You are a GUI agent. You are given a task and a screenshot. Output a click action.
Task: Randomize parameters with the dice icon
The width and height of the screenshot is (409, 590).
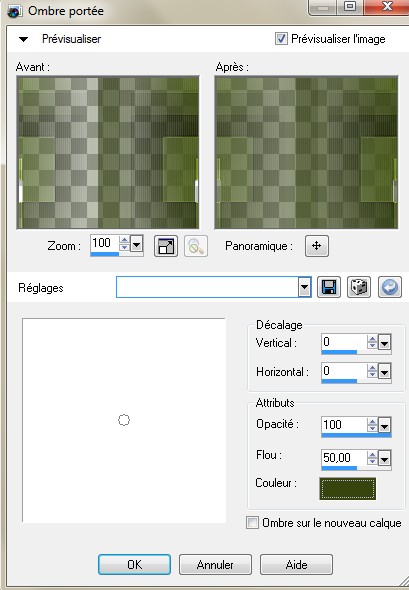(x=359, y=287)
